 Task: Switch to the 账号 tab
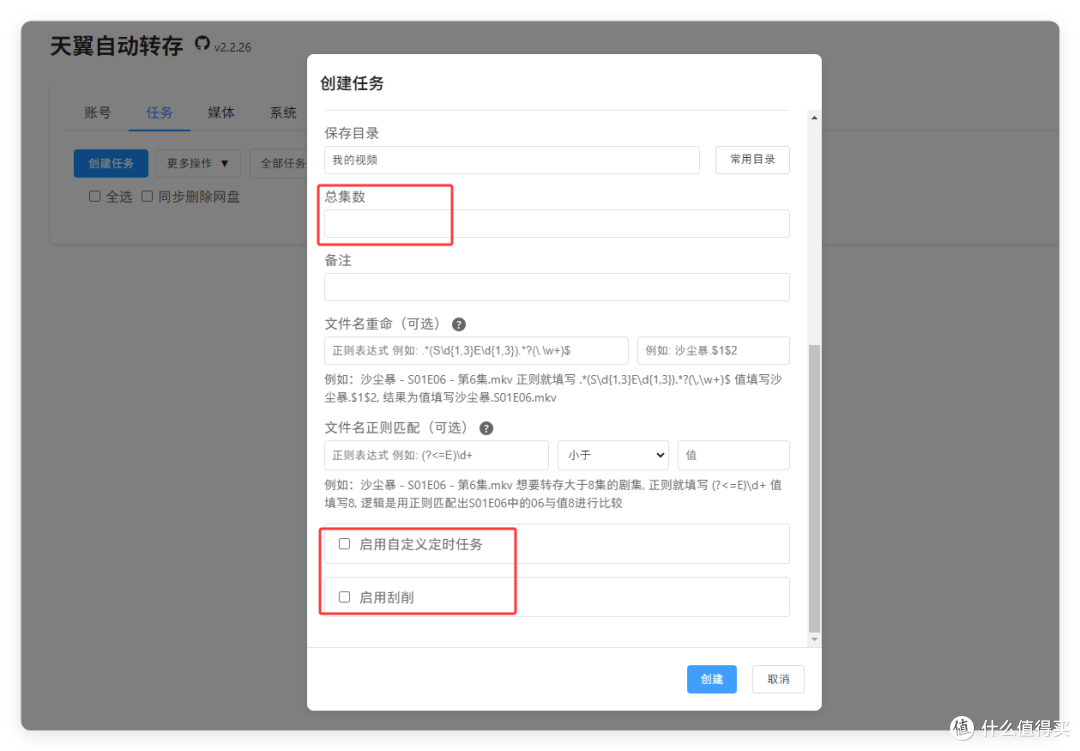(97, 113)
